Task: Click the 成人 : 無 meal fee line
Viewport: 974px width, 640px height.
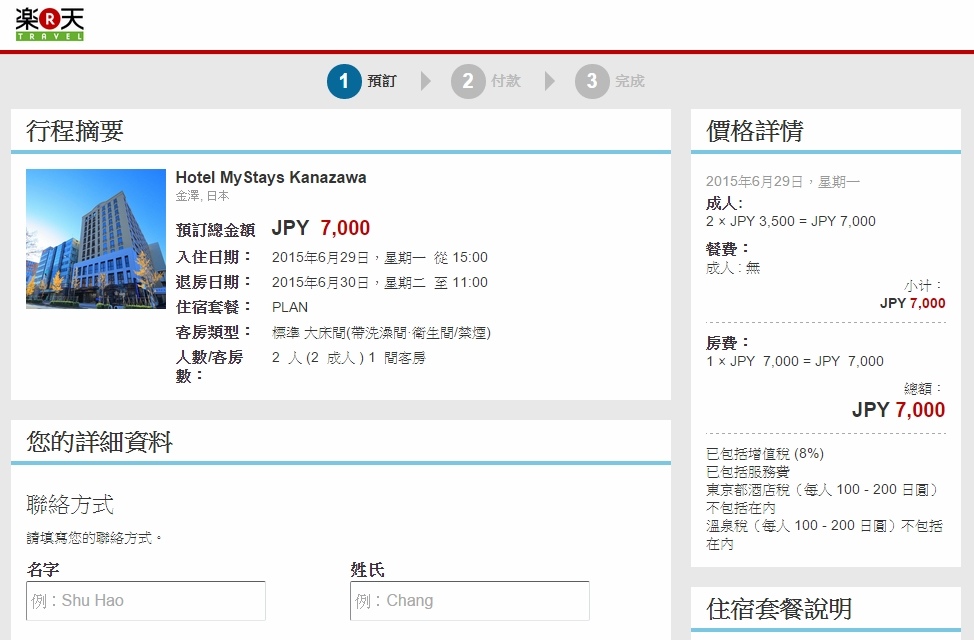Action: [733, 268]
